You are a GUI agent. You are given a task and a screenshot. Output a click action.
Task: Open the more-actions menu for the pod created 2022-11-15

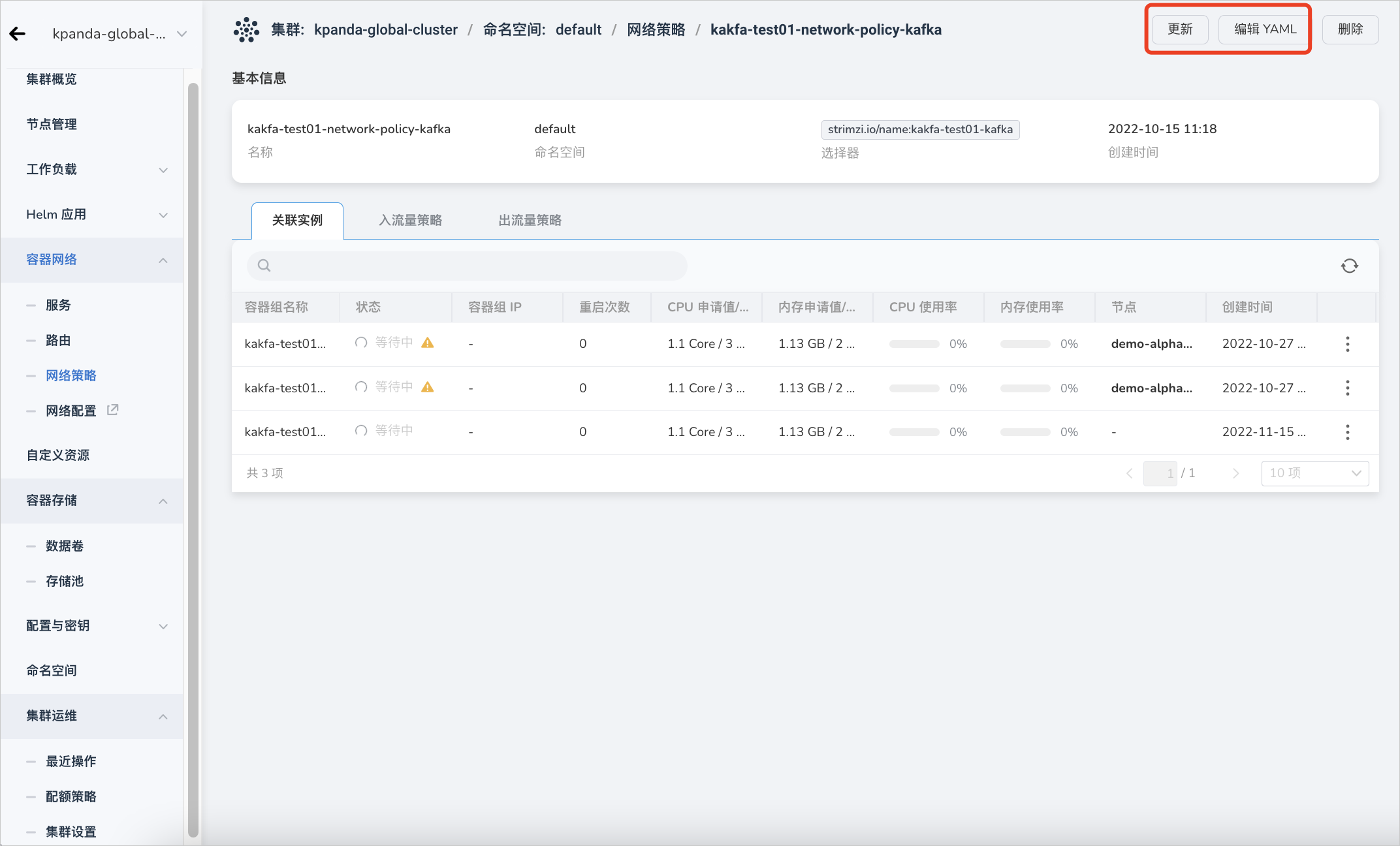coord(1347,431)
